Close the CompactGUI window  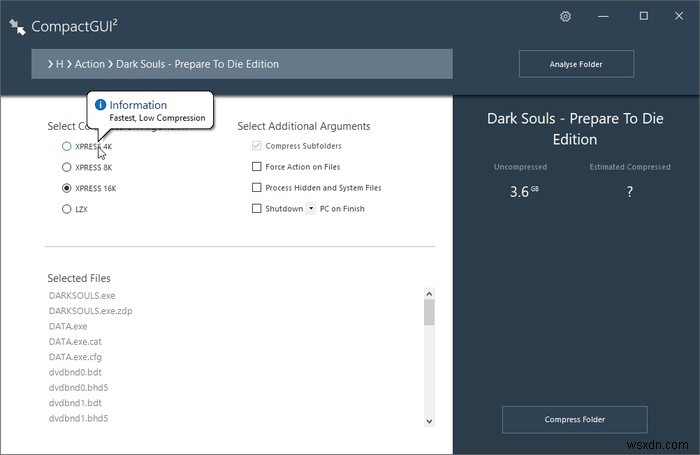[x=677, y=16]
